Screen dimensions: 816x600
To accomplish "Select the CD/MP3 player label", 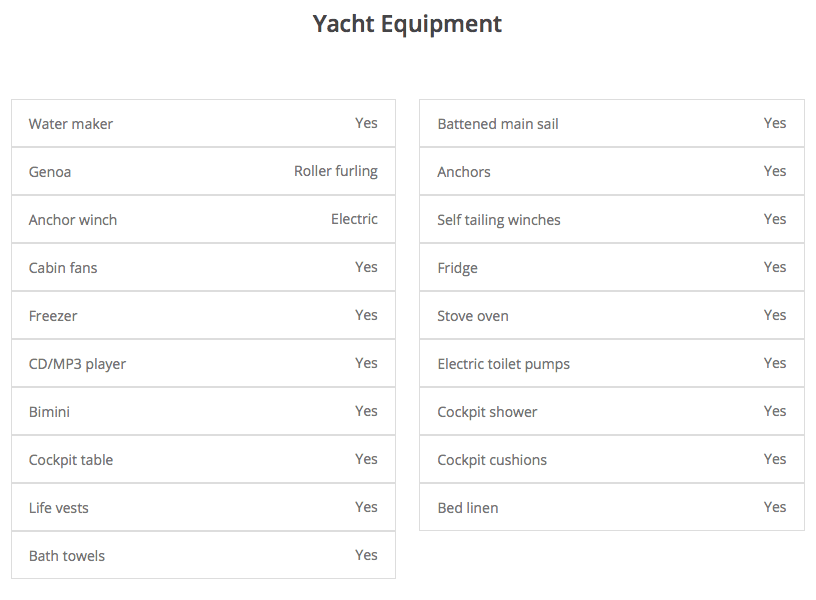I will coord(77,364).
